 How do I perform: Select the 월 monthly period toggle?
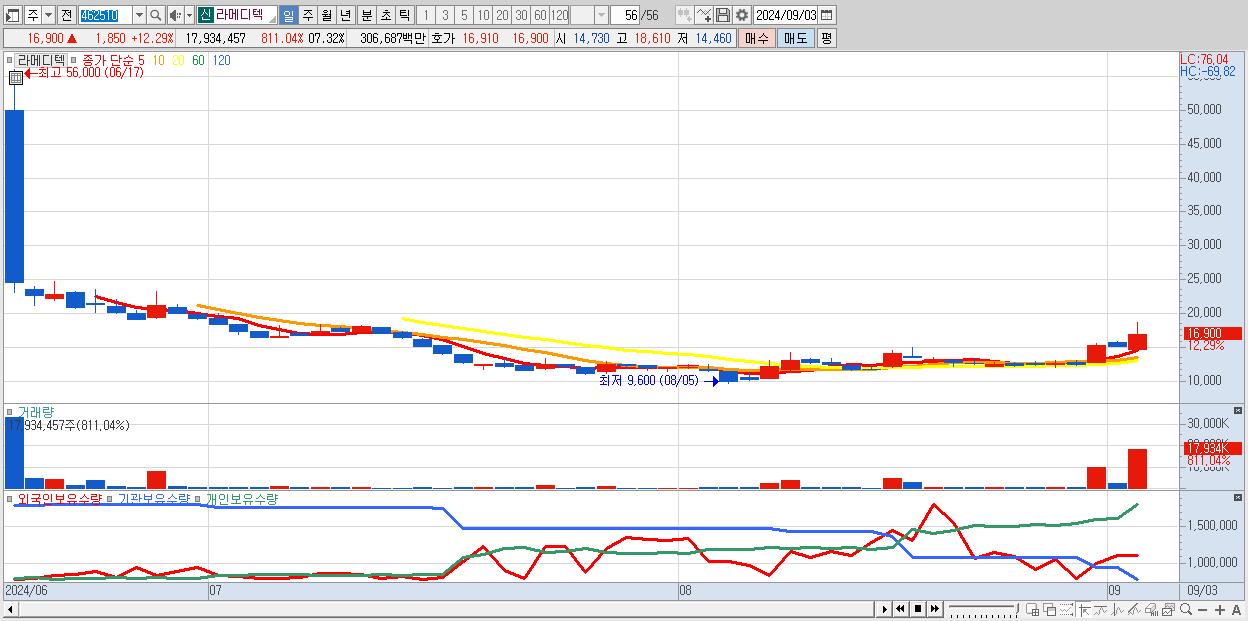coord(326,15)
